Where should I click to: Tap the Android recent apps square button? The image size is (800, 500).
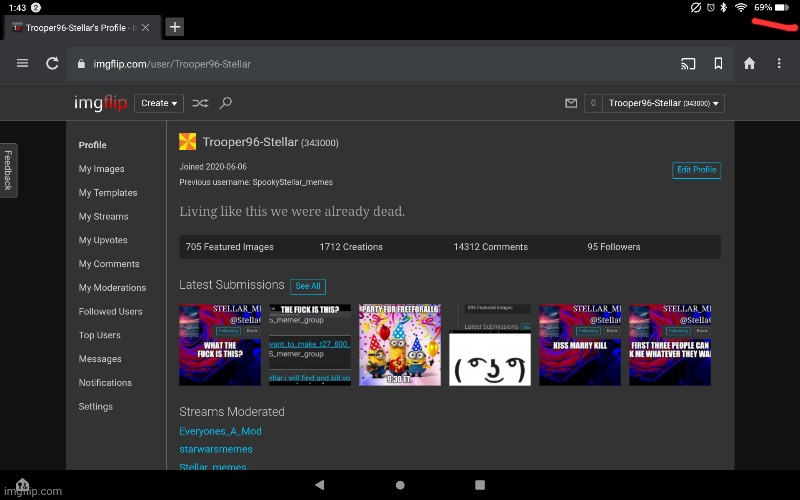tap(480, 485)
